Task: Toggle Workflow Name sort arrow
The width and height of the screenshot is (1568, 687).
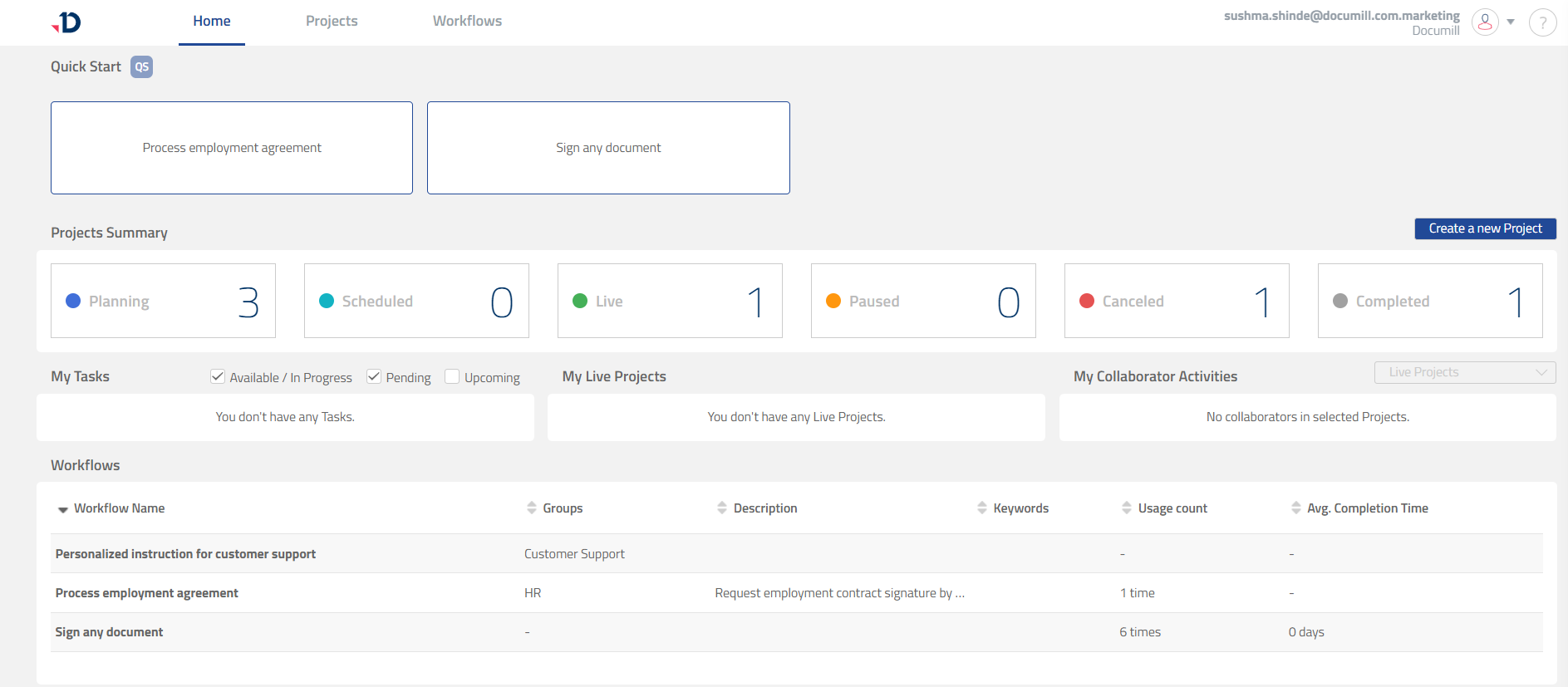Action: (x=62, y=509)
